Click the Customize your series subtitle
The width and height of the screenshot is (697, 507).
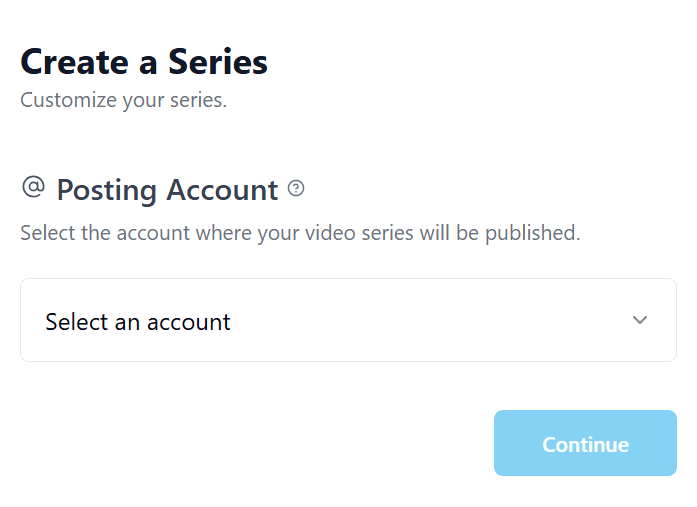[123, 100]
